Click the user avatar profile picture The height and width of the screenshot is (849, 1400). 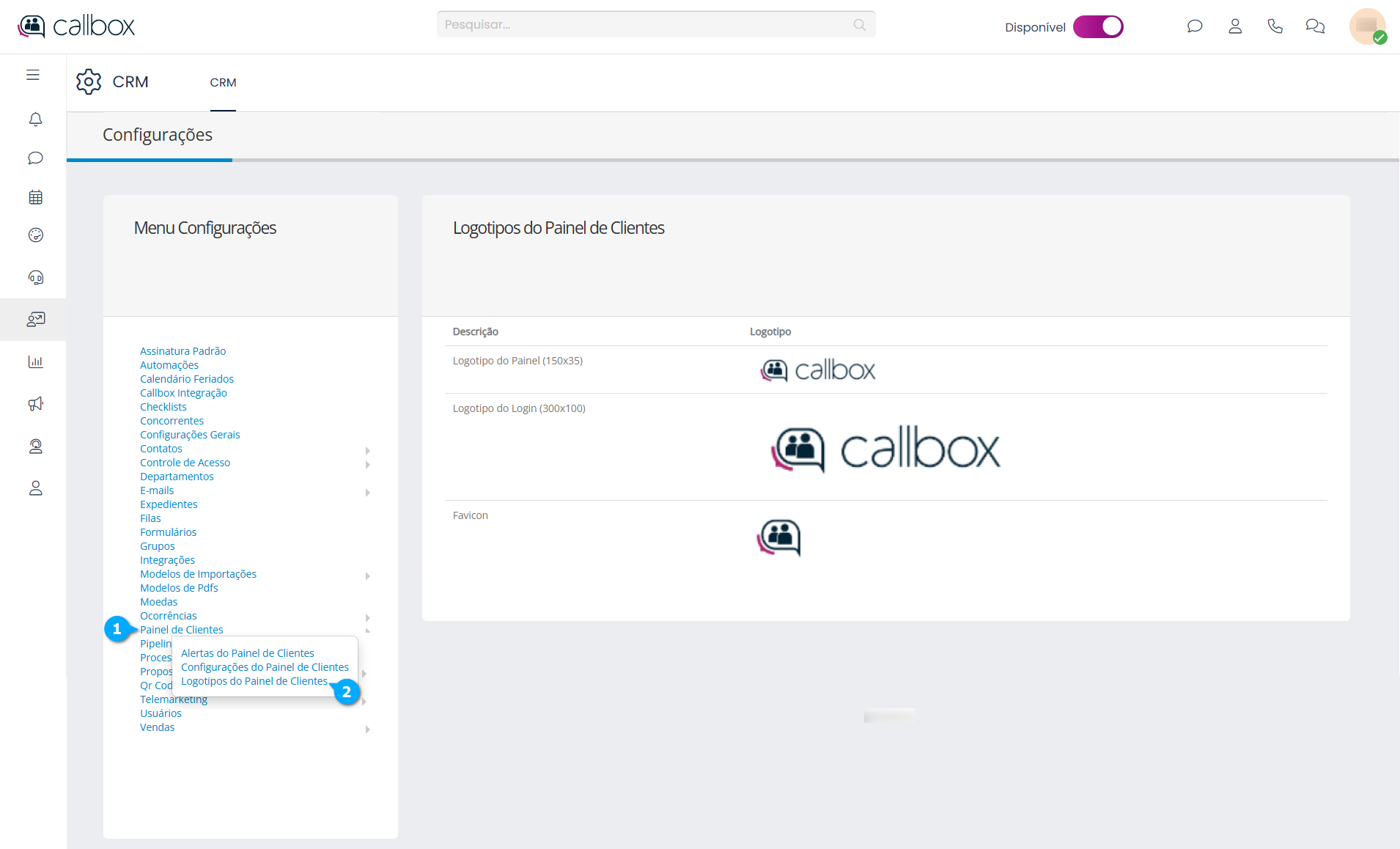[1367, 26]
